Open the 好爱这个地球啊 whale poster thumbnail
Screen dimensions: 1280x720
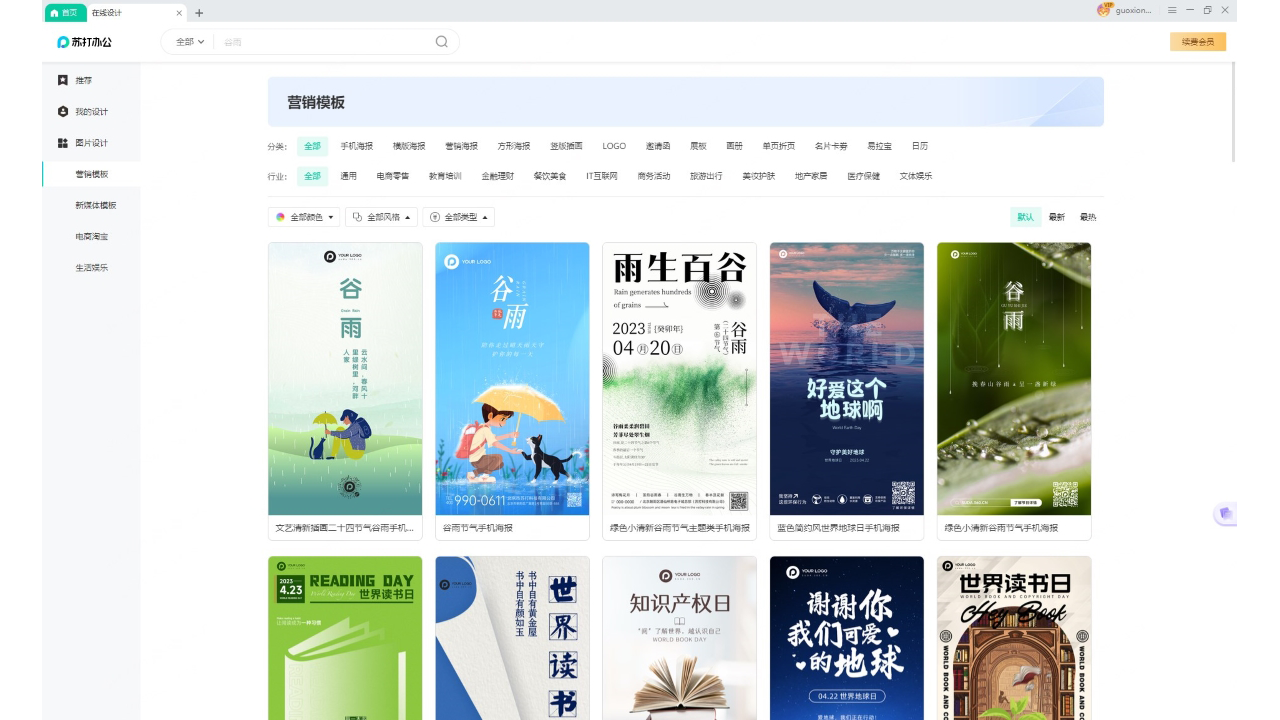[846, 379]
